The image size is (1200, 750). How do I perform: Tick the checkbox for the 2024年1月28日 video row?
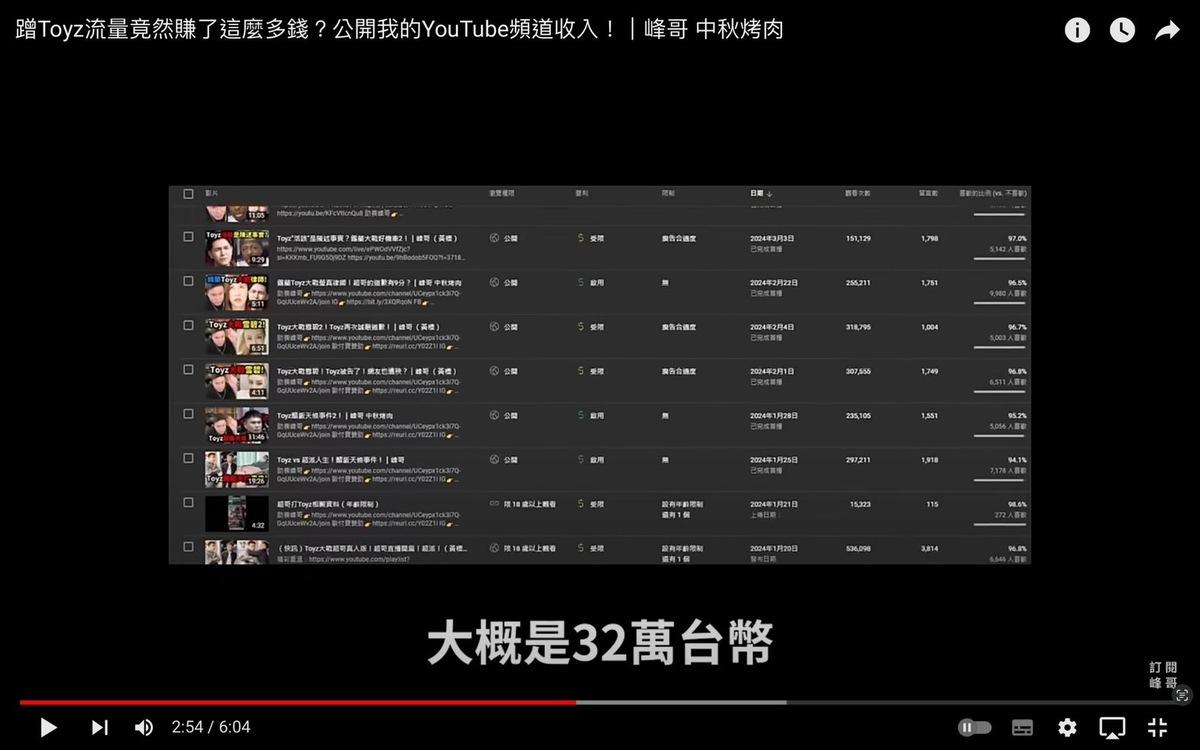point(188,413)
